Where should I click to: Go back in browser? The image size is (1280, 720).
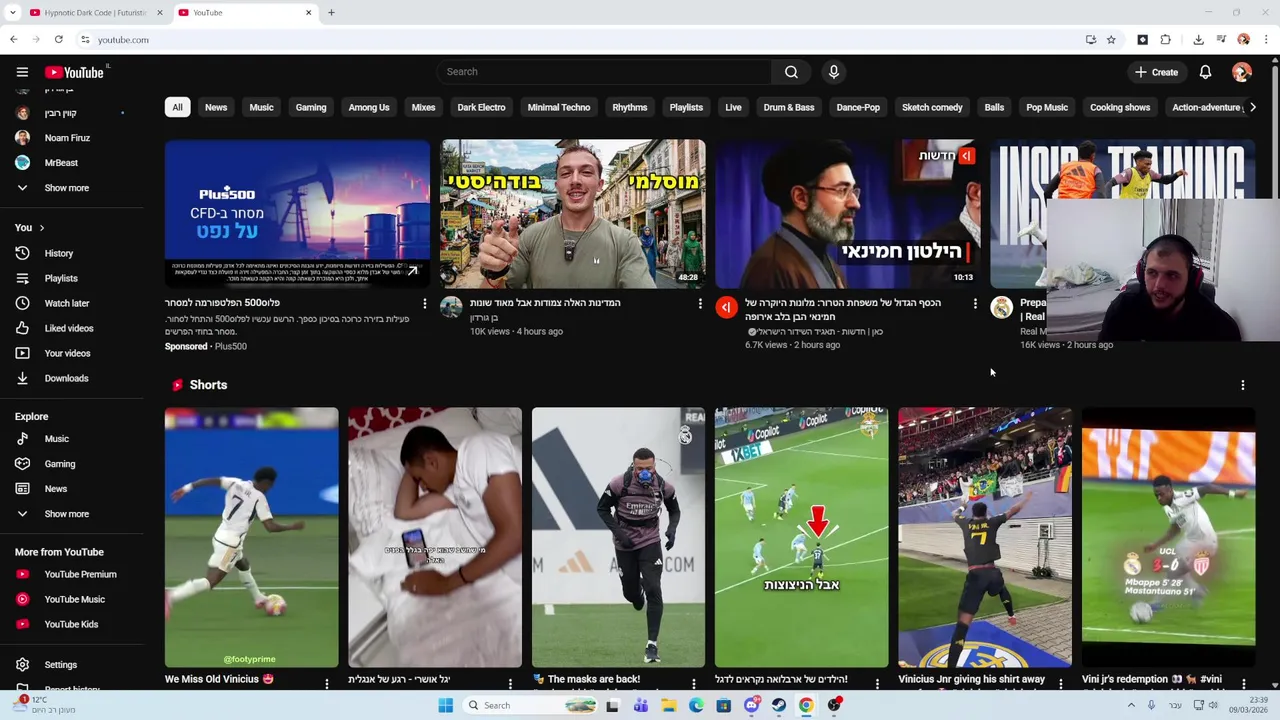click(x=13, y=40)
